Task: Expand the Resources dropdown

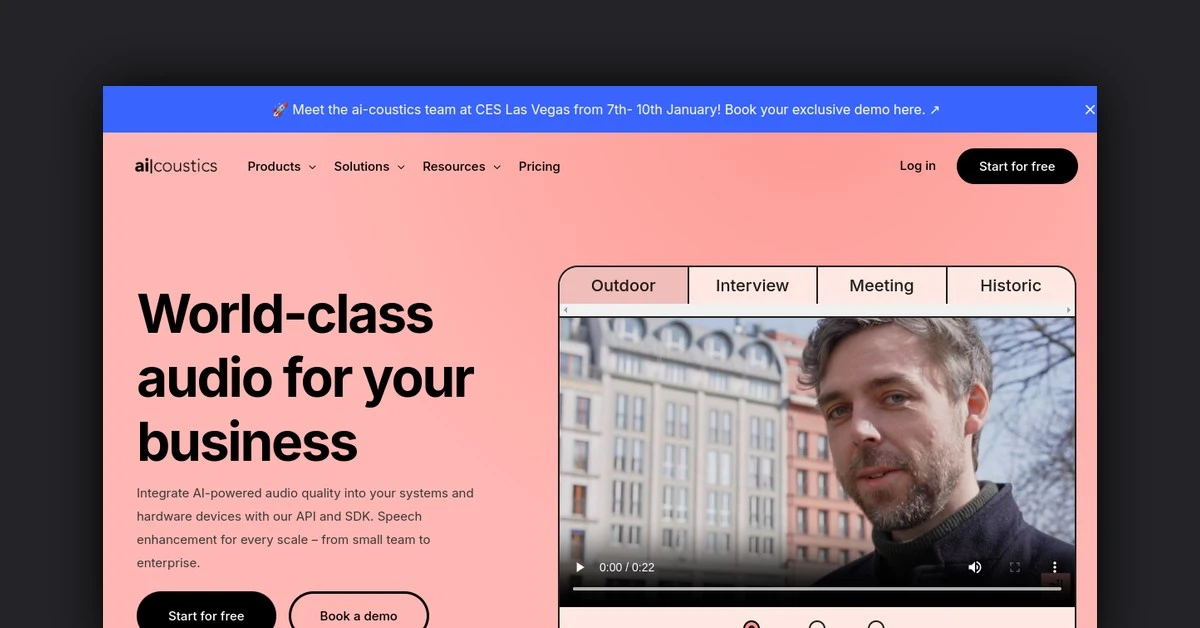Action: tap(461, 167)
